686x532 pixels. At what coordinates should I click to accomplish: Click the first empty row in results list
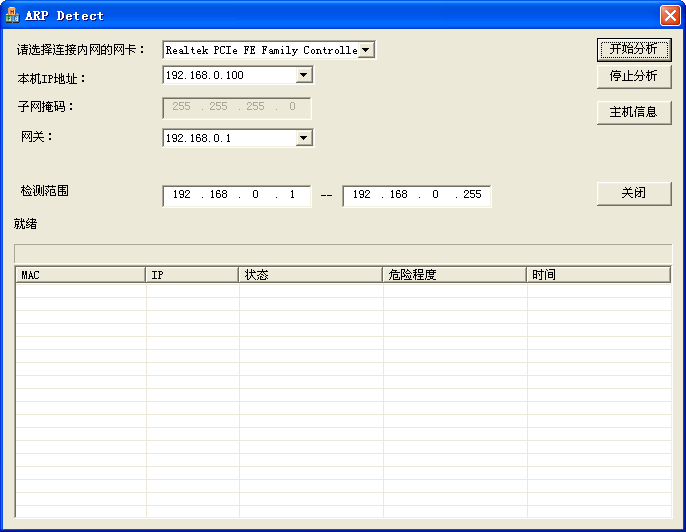(x=342, y=291)
